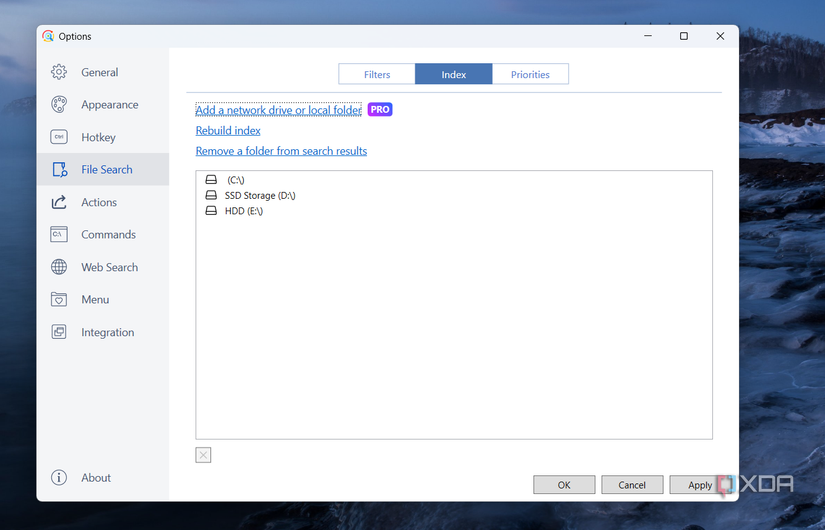The height and width of the screenshot is (530, 825).
Task: Click Add a network drive or local folder
Action: 278,110
